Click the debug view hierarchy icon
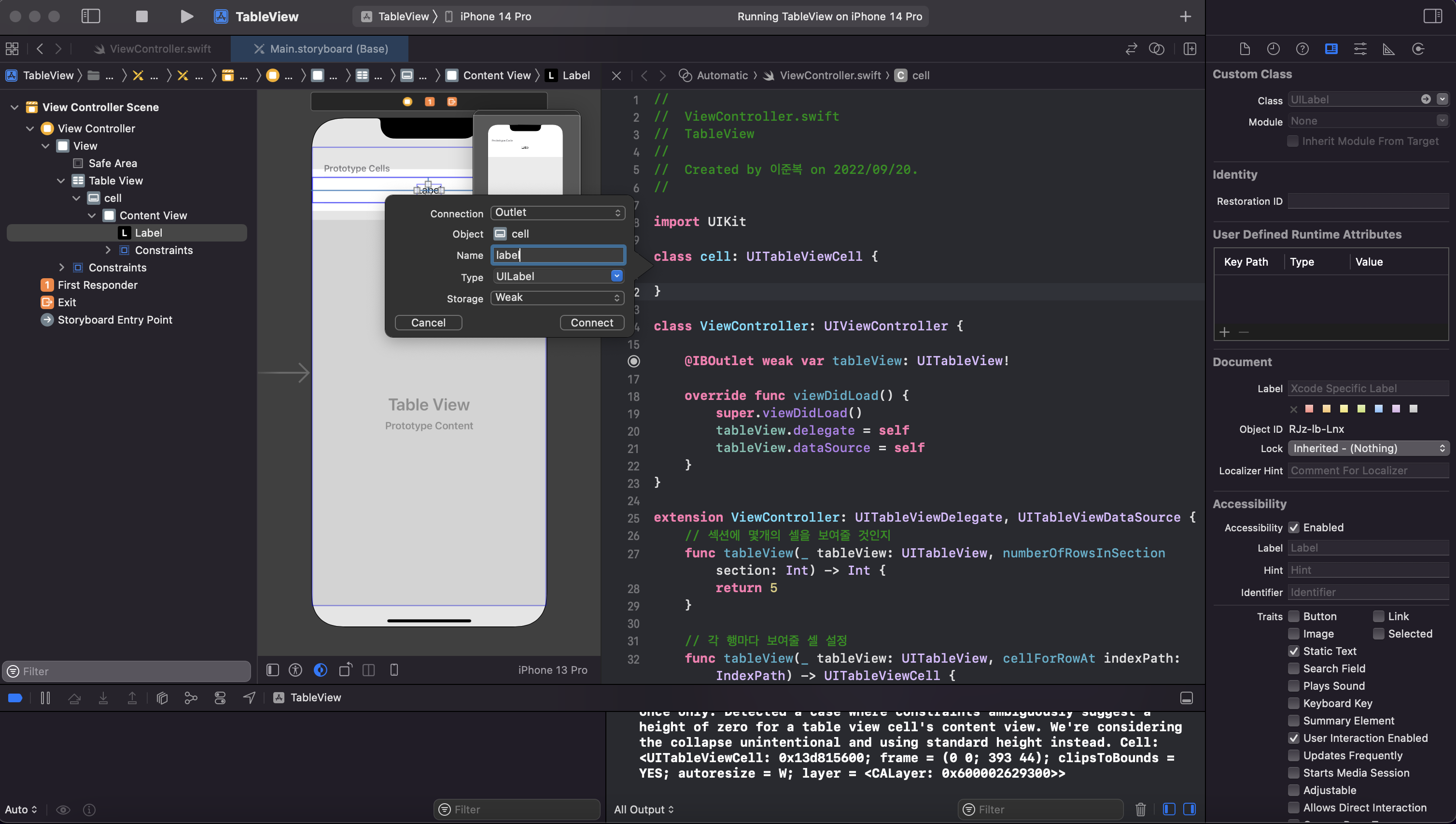 (162, 698)
